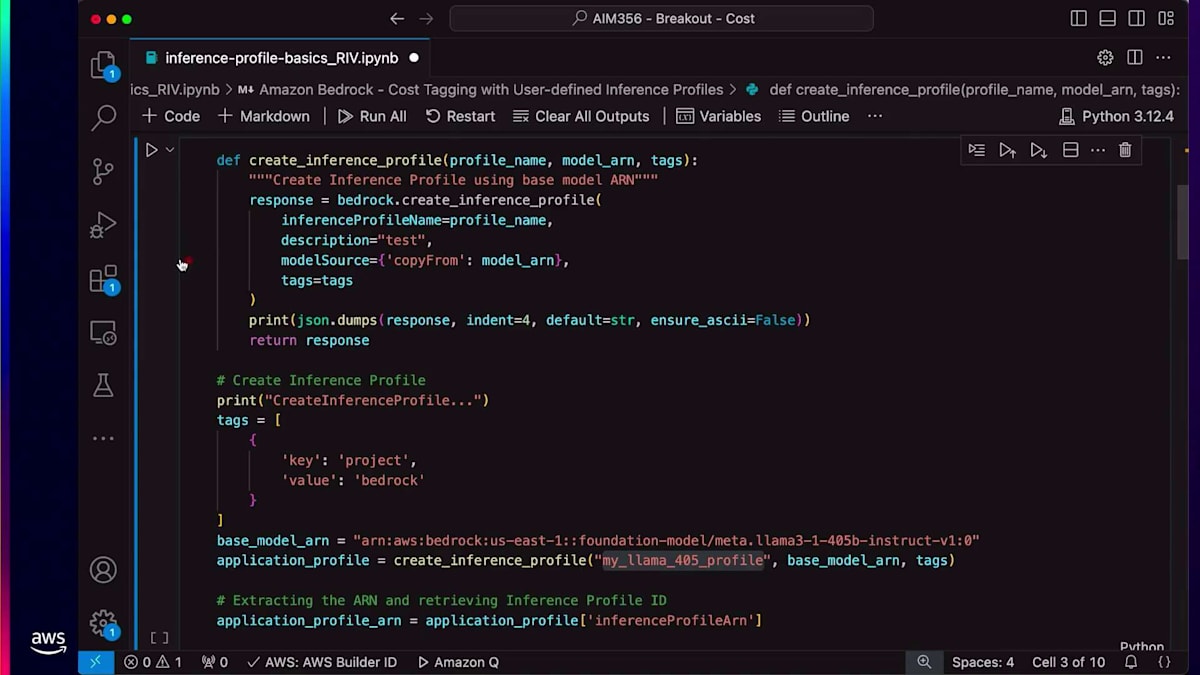Open the Explorer view in activity bar
The width and height of the screenshot is (1200, 675).
(x=104, y=66)
